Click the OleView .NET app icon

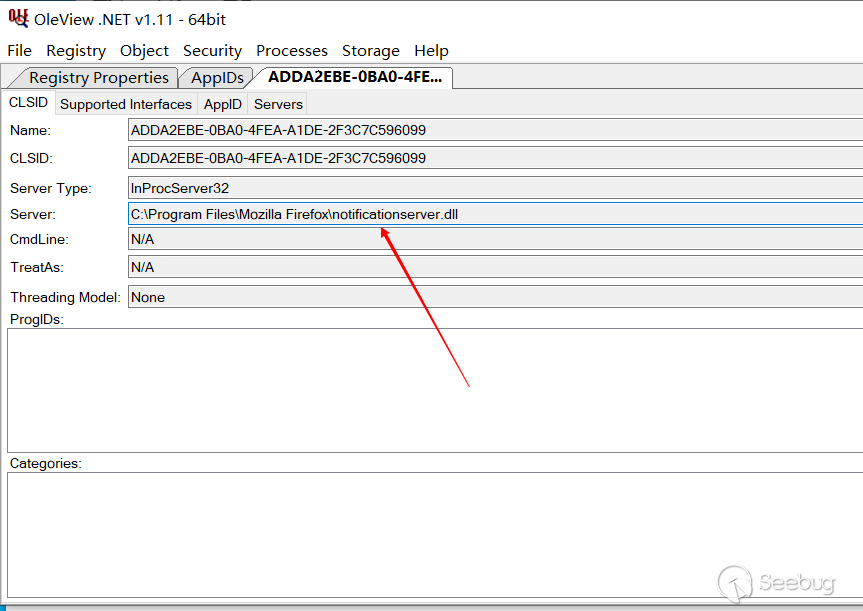coord(17,17)
